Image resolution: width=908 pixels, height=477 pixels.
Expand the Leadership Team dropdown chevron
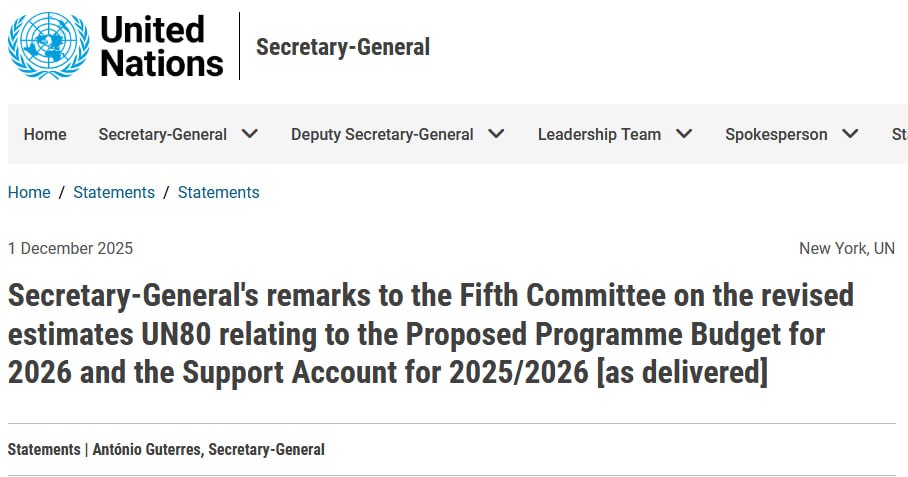click(684, 134)
